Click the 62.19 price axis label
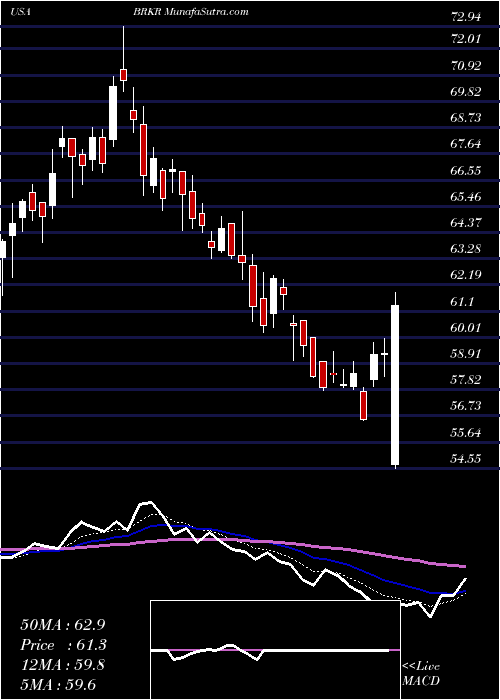 pyautogui.click(x=467, y=274)
